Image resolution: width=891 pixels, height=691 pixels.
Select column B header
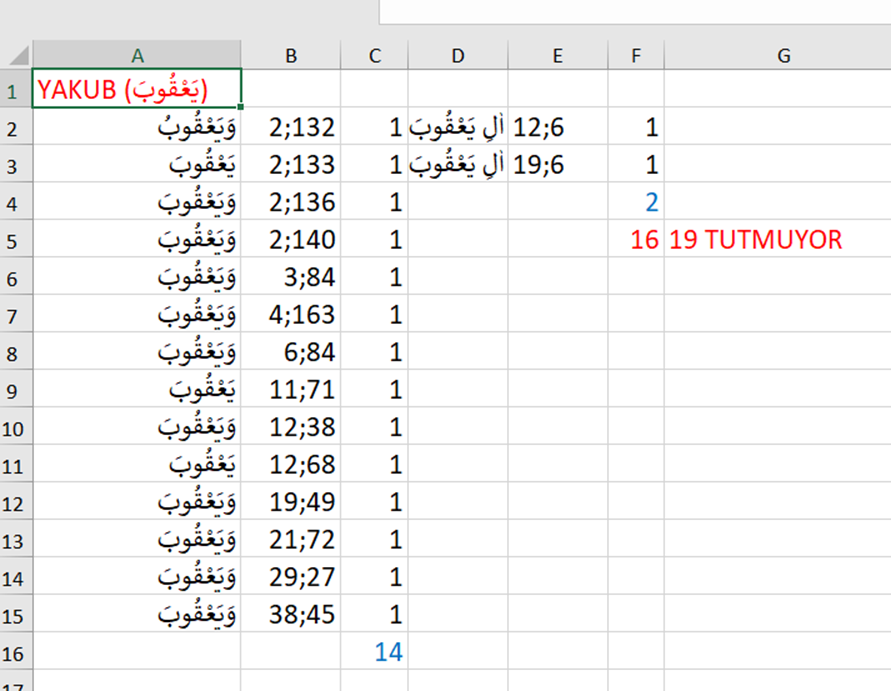click(x=291, y=55)
